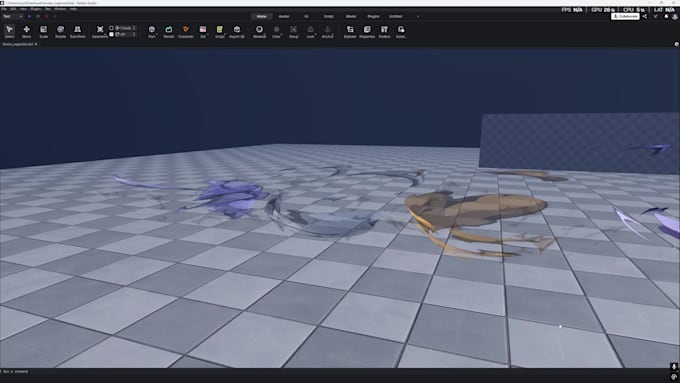Open the Test mode dropdown
Screen dimensions: 680x383
click(x=12, y=16)
